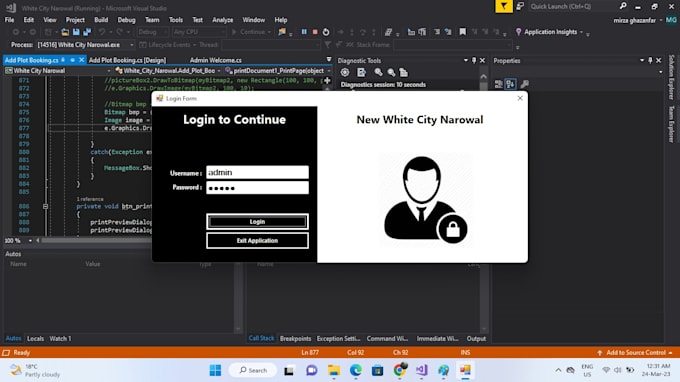Image resolution: width=680 pixels, height=382 pixels.
Task: Open Diagnostic Tools settings gear icon
Action: click(345, 72)
